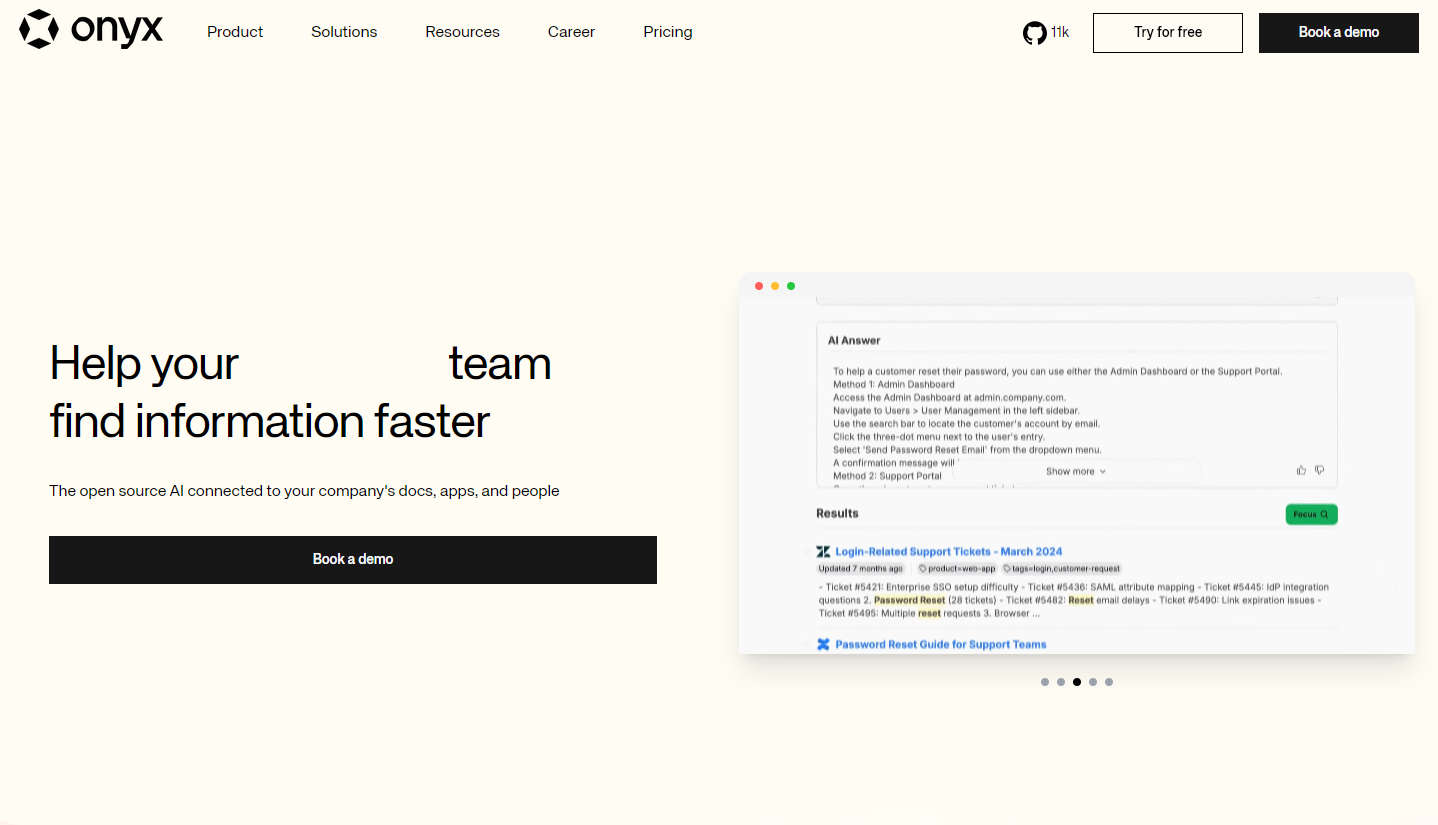Open the GitHub repository icon showing 11k

pos(1034,33)
